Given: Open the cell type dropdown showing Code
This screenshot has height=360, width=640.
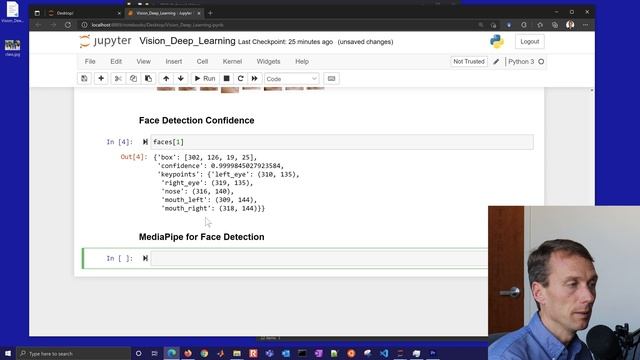Looking at the screenshot, I should tap(291, 79).
